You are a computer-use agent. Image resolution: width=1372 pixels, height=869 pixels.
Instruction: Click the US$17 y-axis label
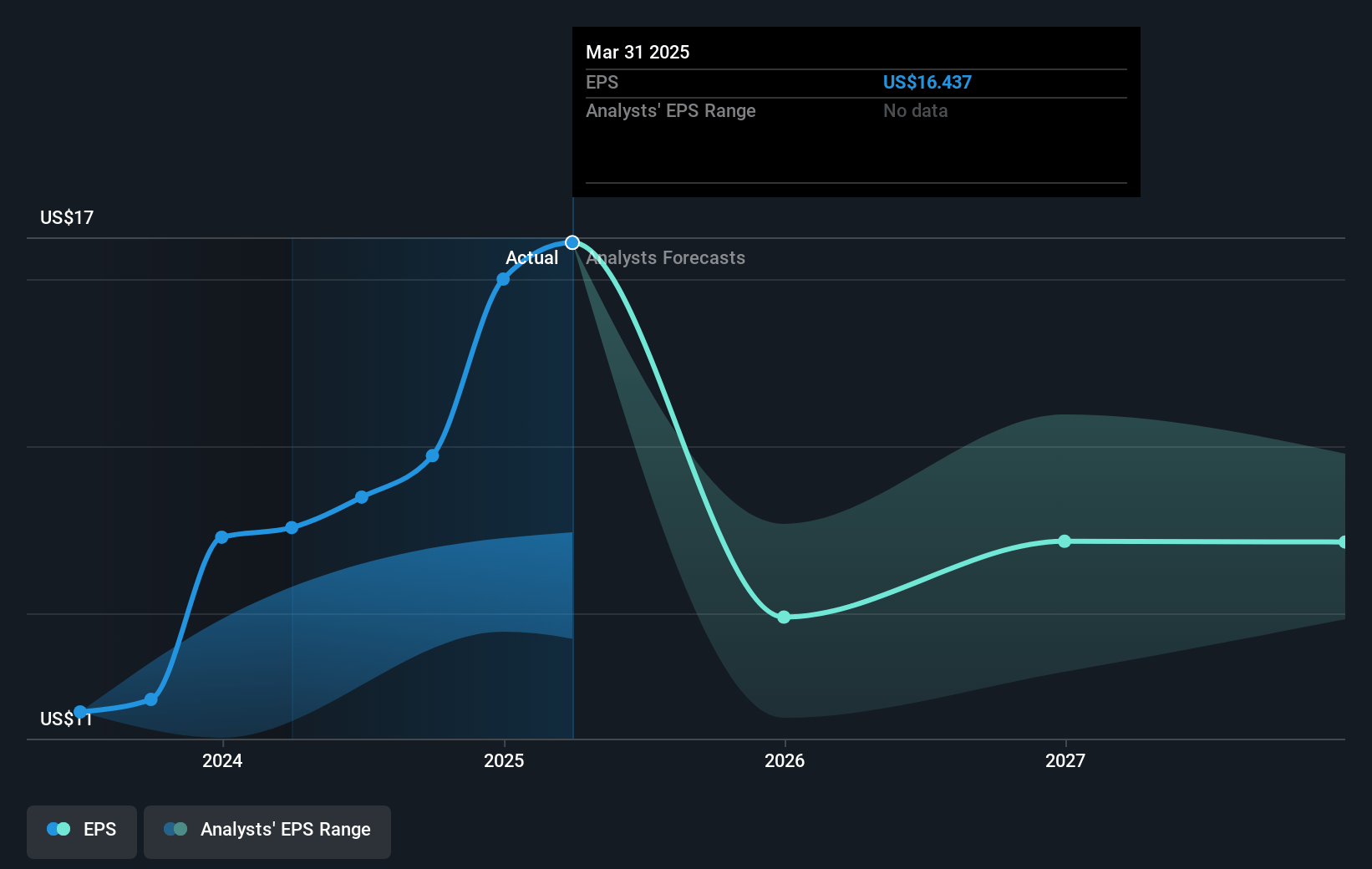tap(67, 217)
